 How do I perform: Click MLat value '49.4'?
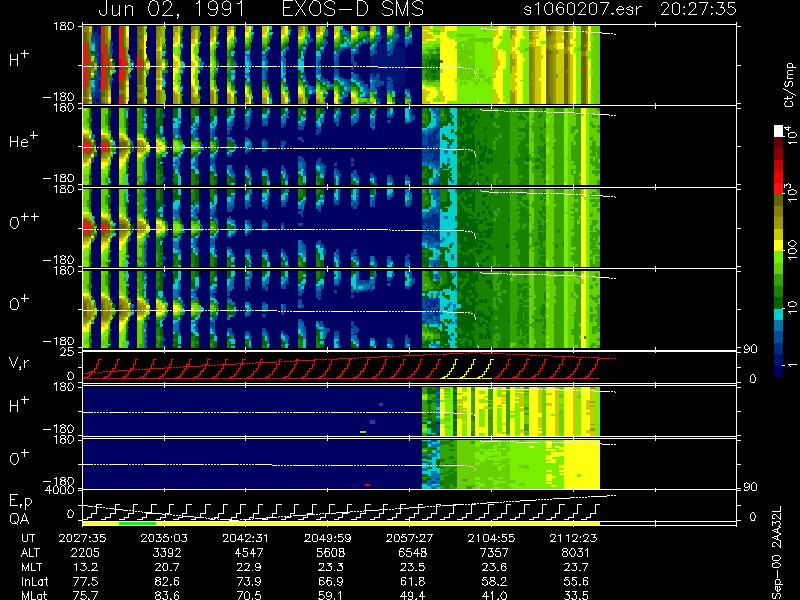pyautogui.click(x=412, y=595)
